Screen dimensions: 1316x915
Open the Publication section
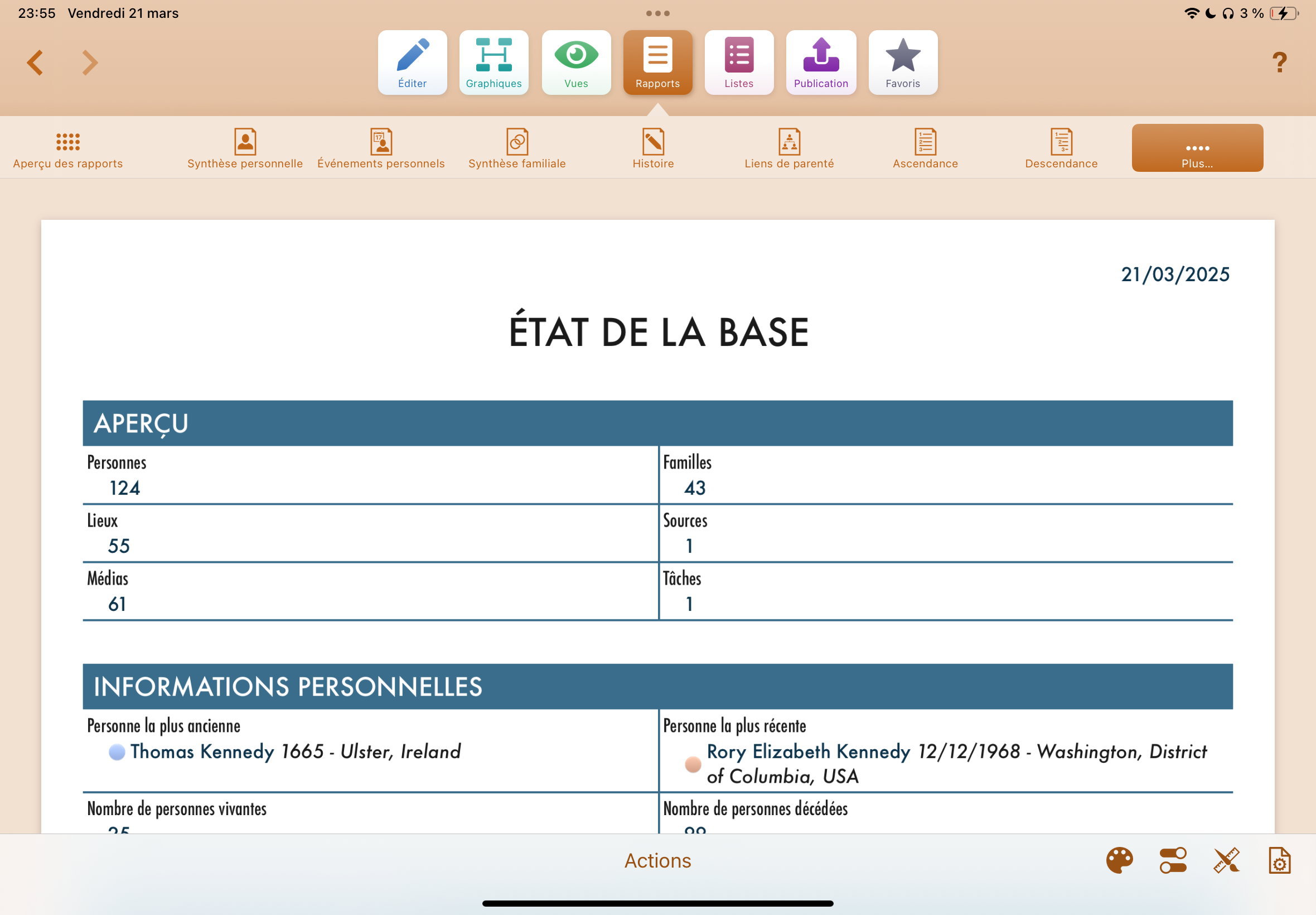[x=821, y=62]
